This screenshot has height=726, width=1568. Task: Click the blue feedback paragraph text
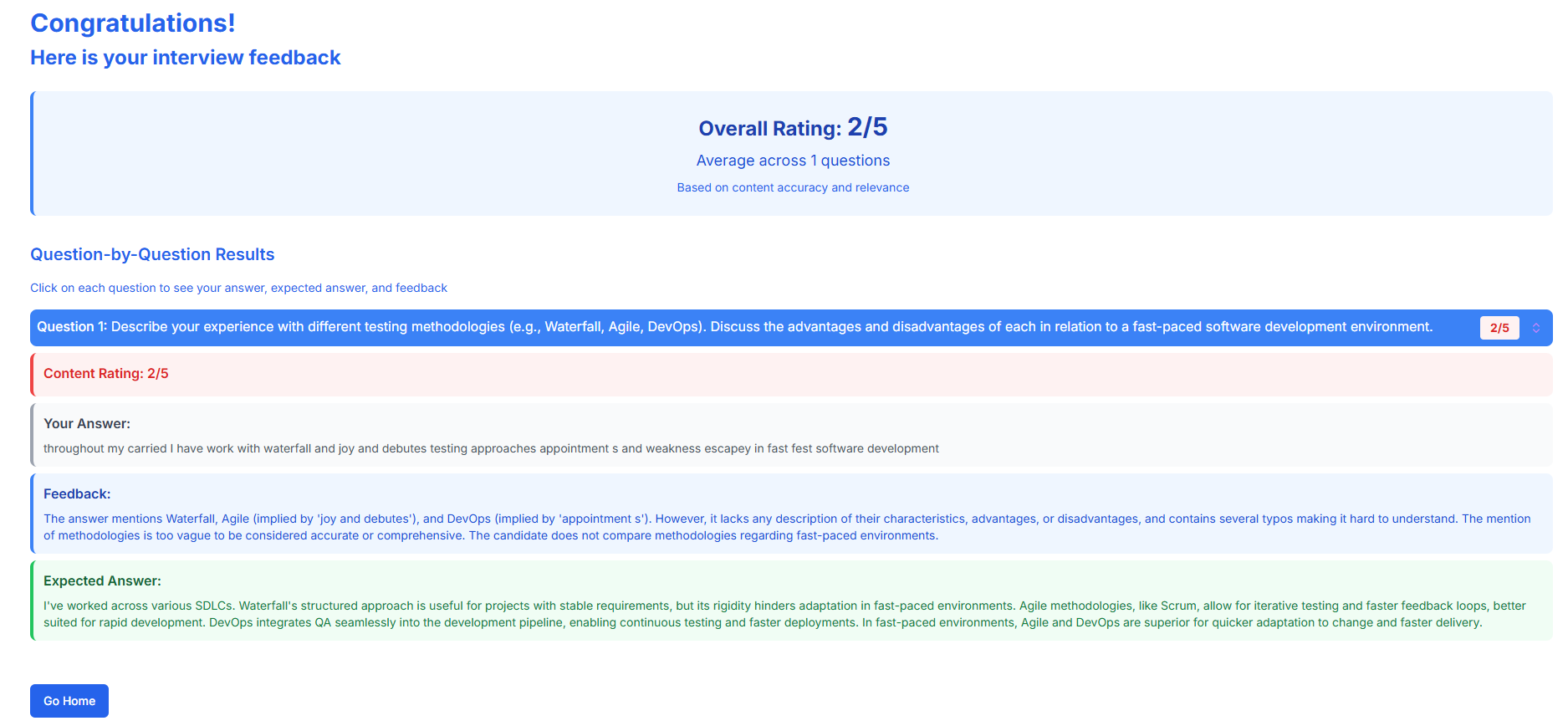786,528
